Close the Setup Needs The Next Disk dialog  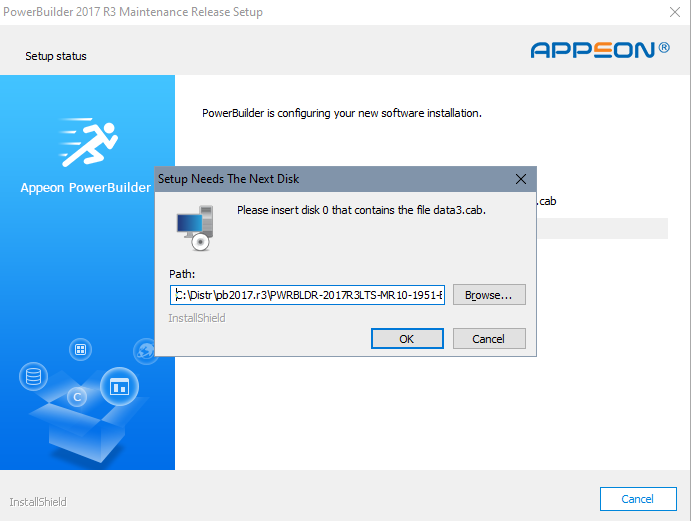(x=520, y=179)
